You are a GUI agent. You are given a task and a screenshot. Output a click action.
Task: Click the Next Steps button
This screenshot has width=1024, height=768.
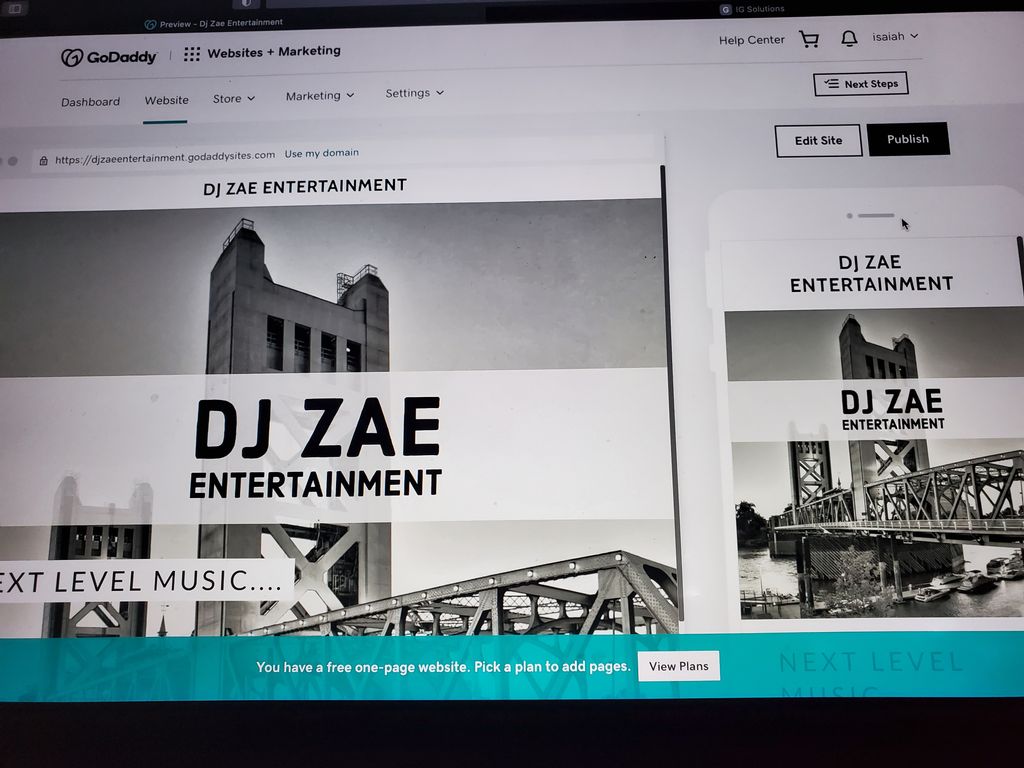861,84
